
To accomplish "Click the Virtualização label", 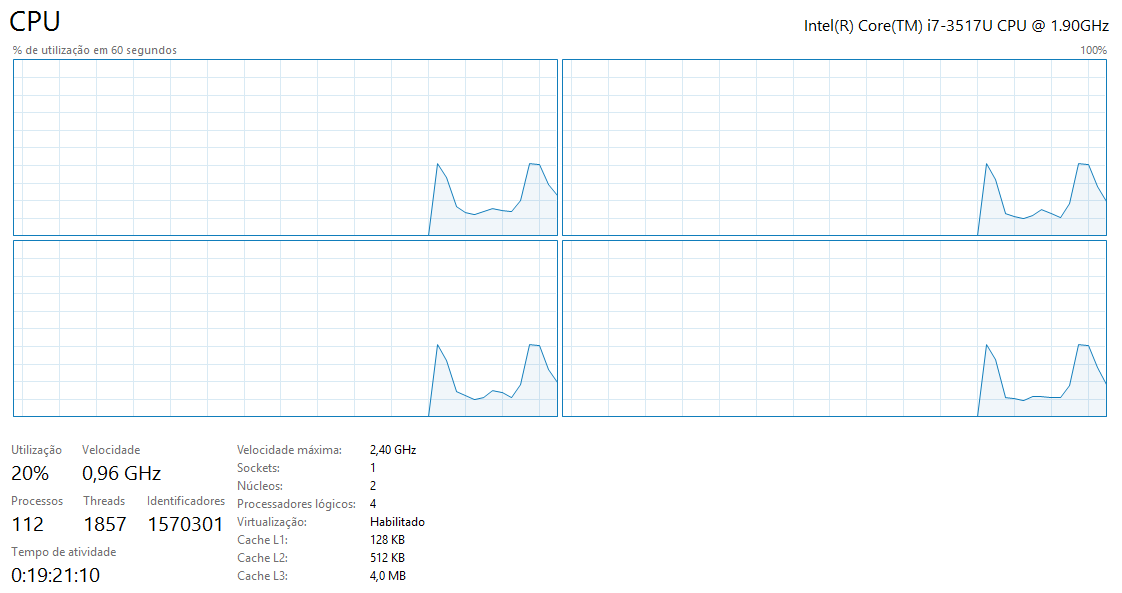I will 272,522.
